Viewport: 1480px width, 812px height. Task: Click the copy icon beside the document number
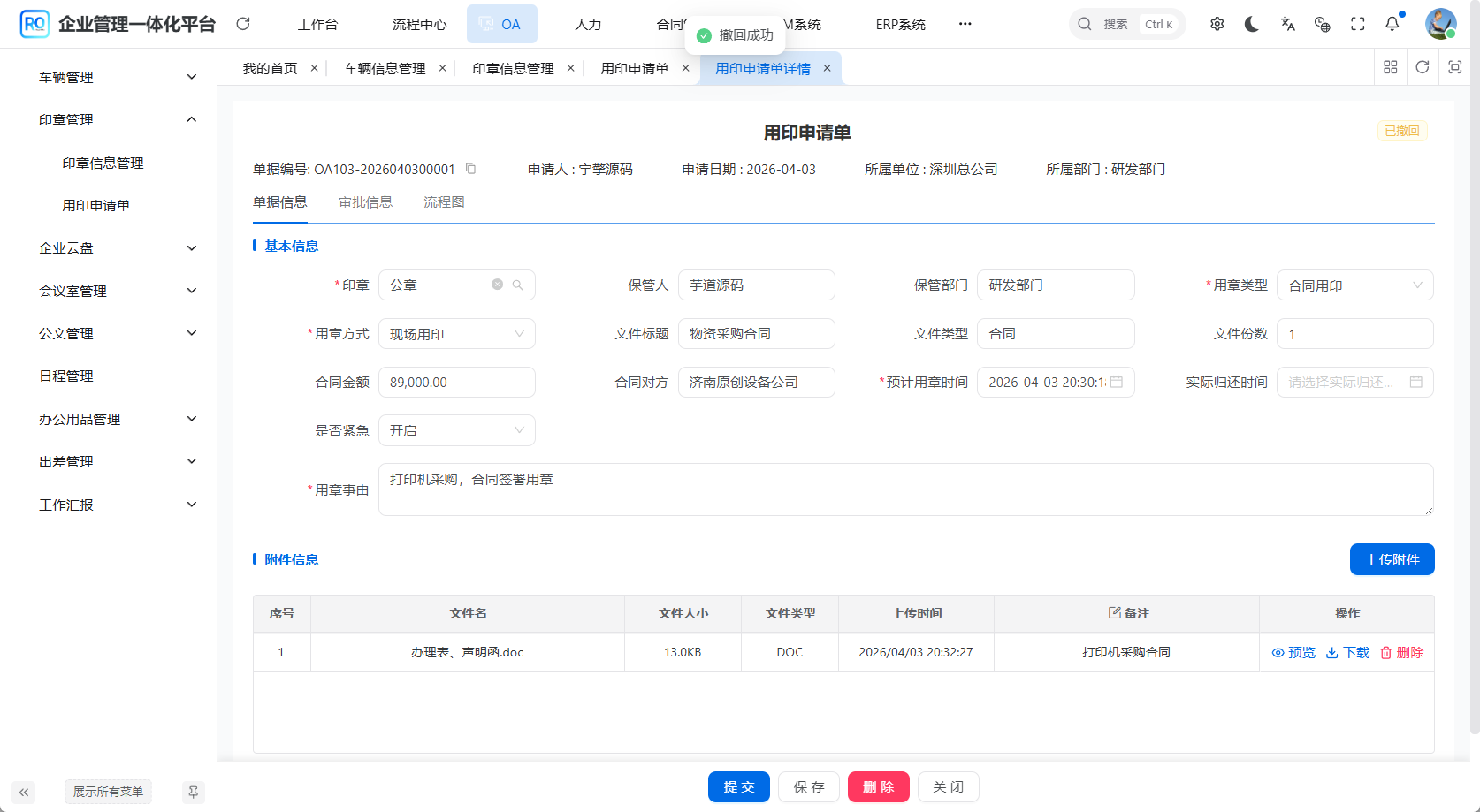[470, 169]
